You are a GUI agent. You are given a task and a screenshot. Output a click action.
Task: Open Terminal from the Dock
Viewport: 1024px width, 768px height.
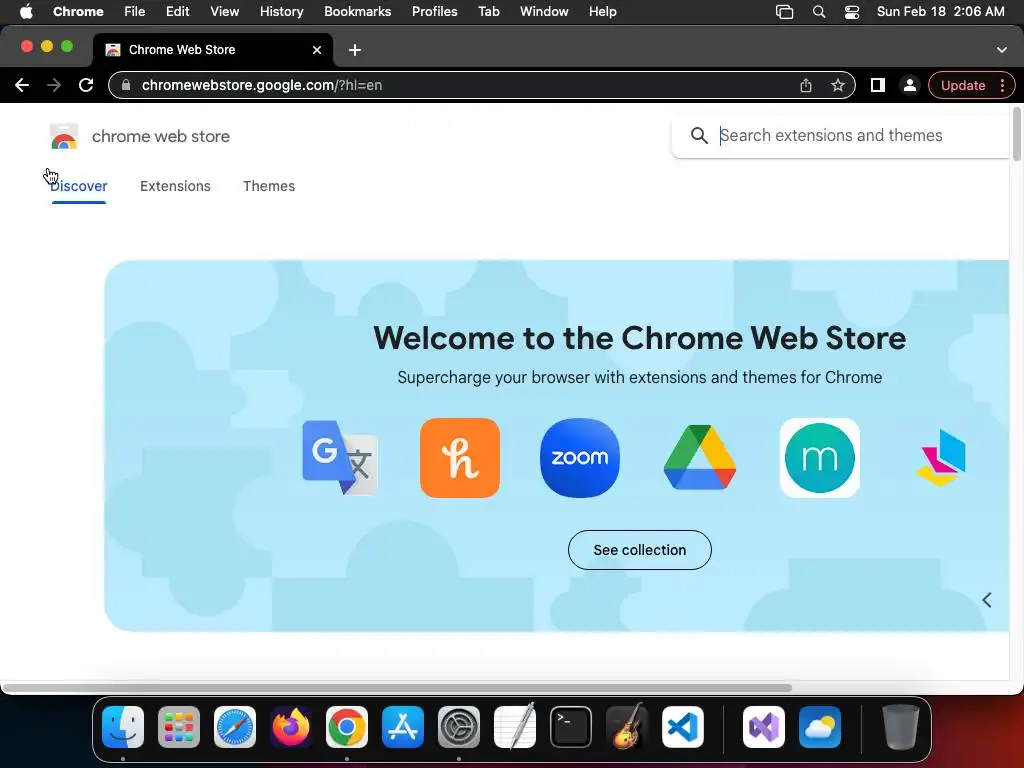coord(571,726)
